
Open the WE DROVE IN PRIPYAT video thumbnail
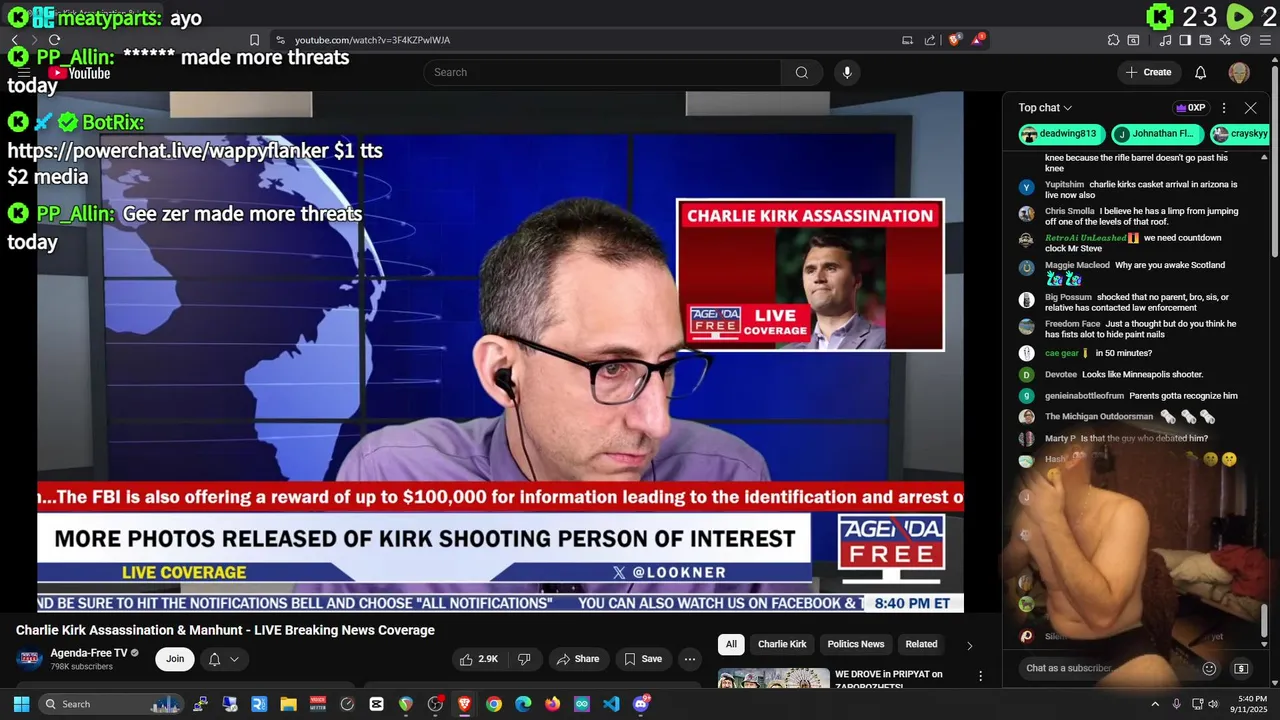coord(774,678)
